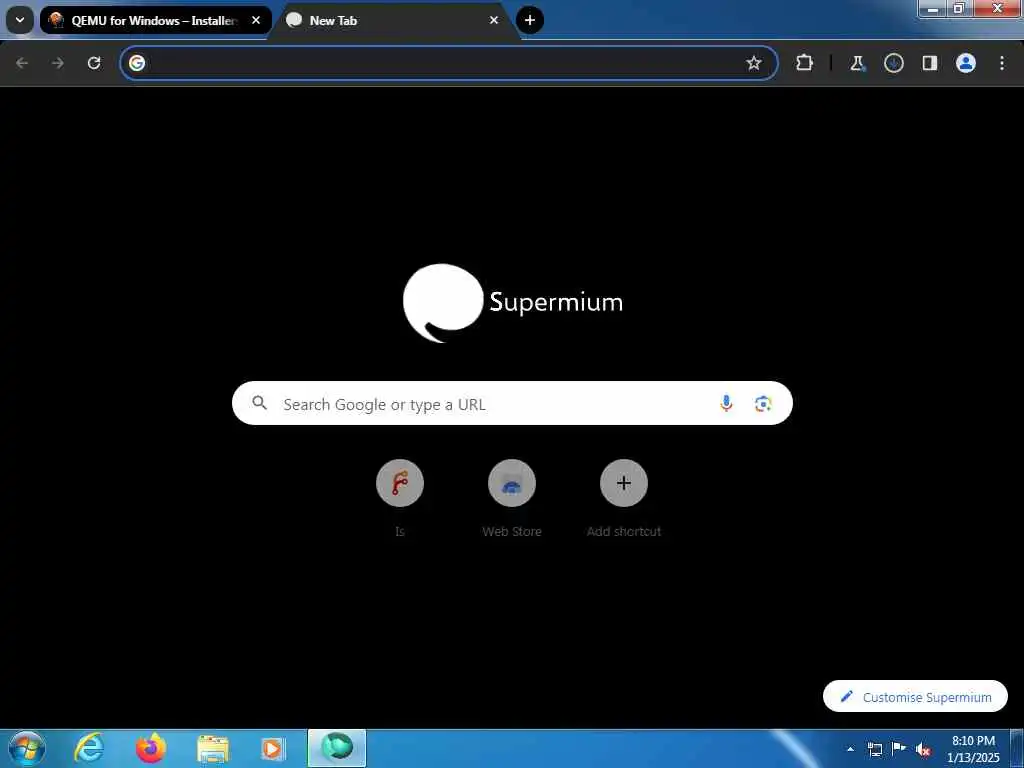Switch to QEMU for Windows tab
This screenshot has height=768, width=1024.
[155, 20]
